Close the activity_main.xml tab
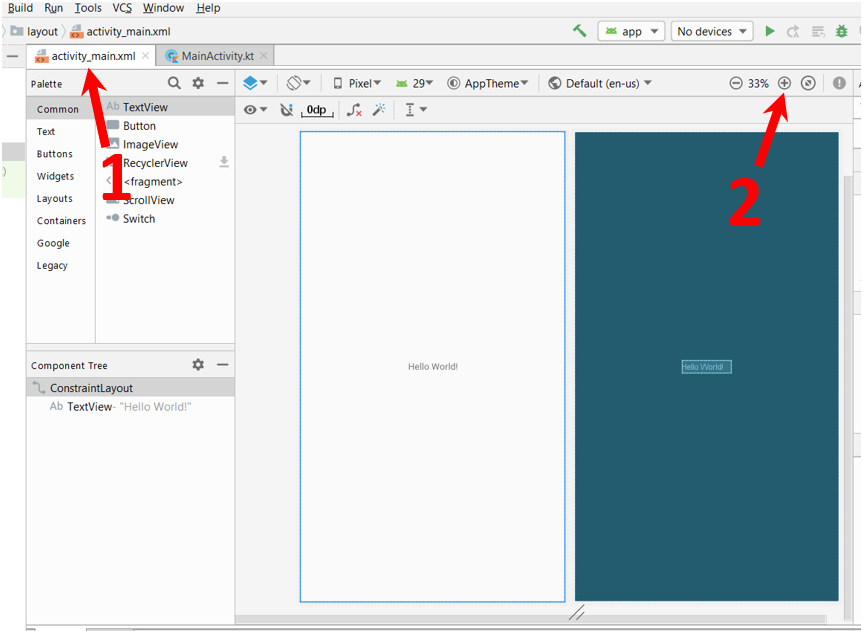The image size is (863, 631). [x=145, y=56]
